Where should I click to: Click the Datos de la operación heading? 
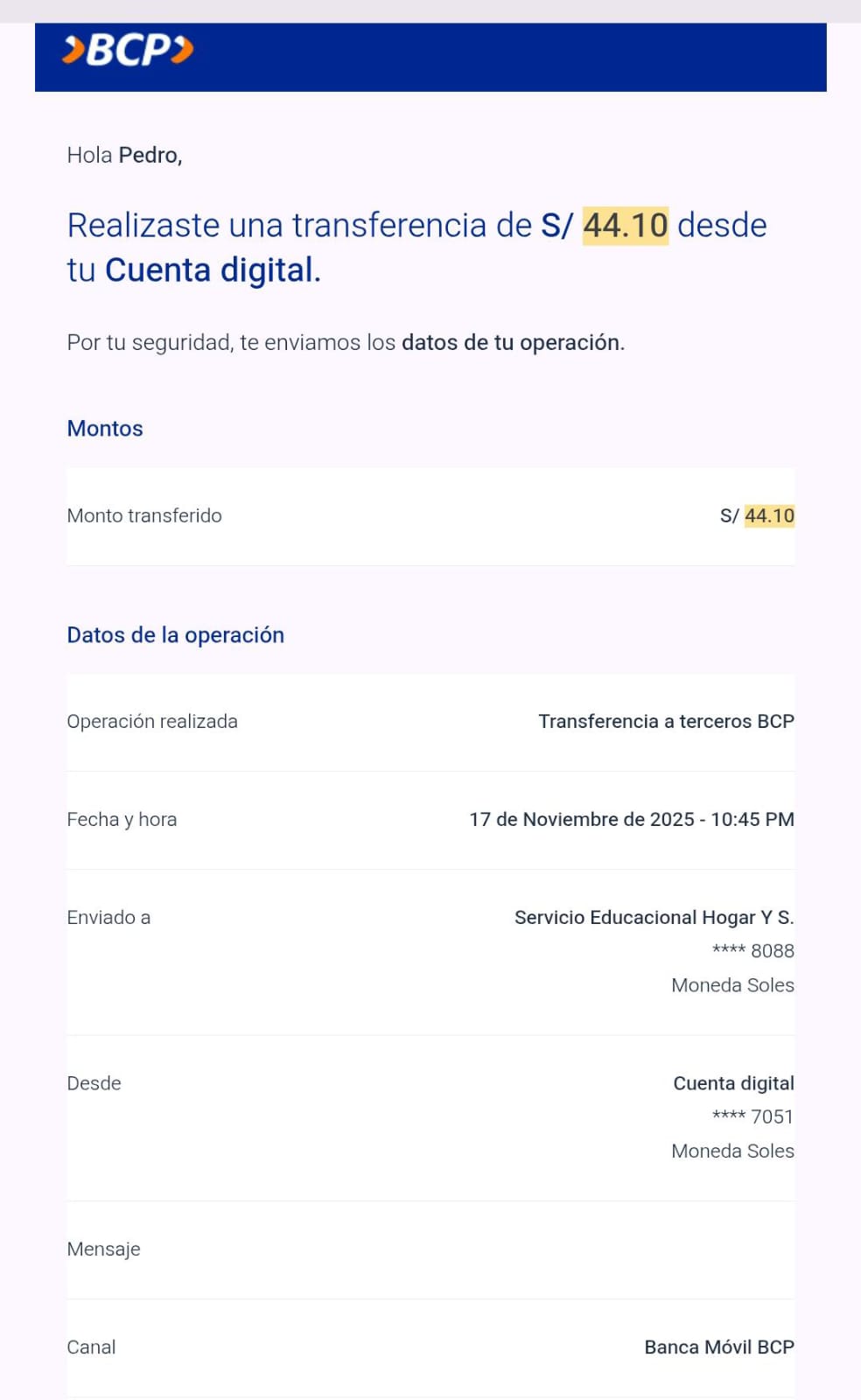click(x=175, y=635)
